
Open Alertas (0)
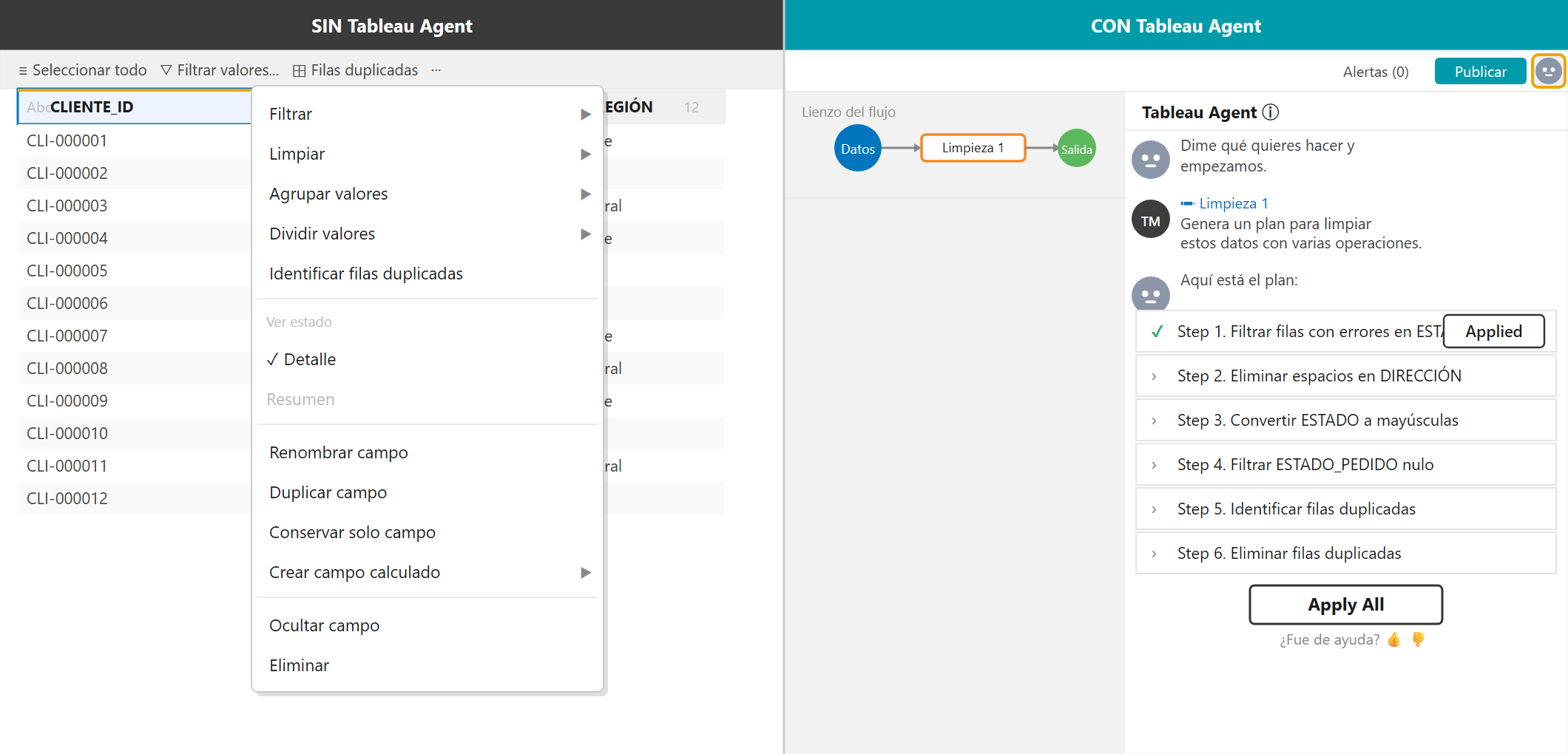[1376, 72]
